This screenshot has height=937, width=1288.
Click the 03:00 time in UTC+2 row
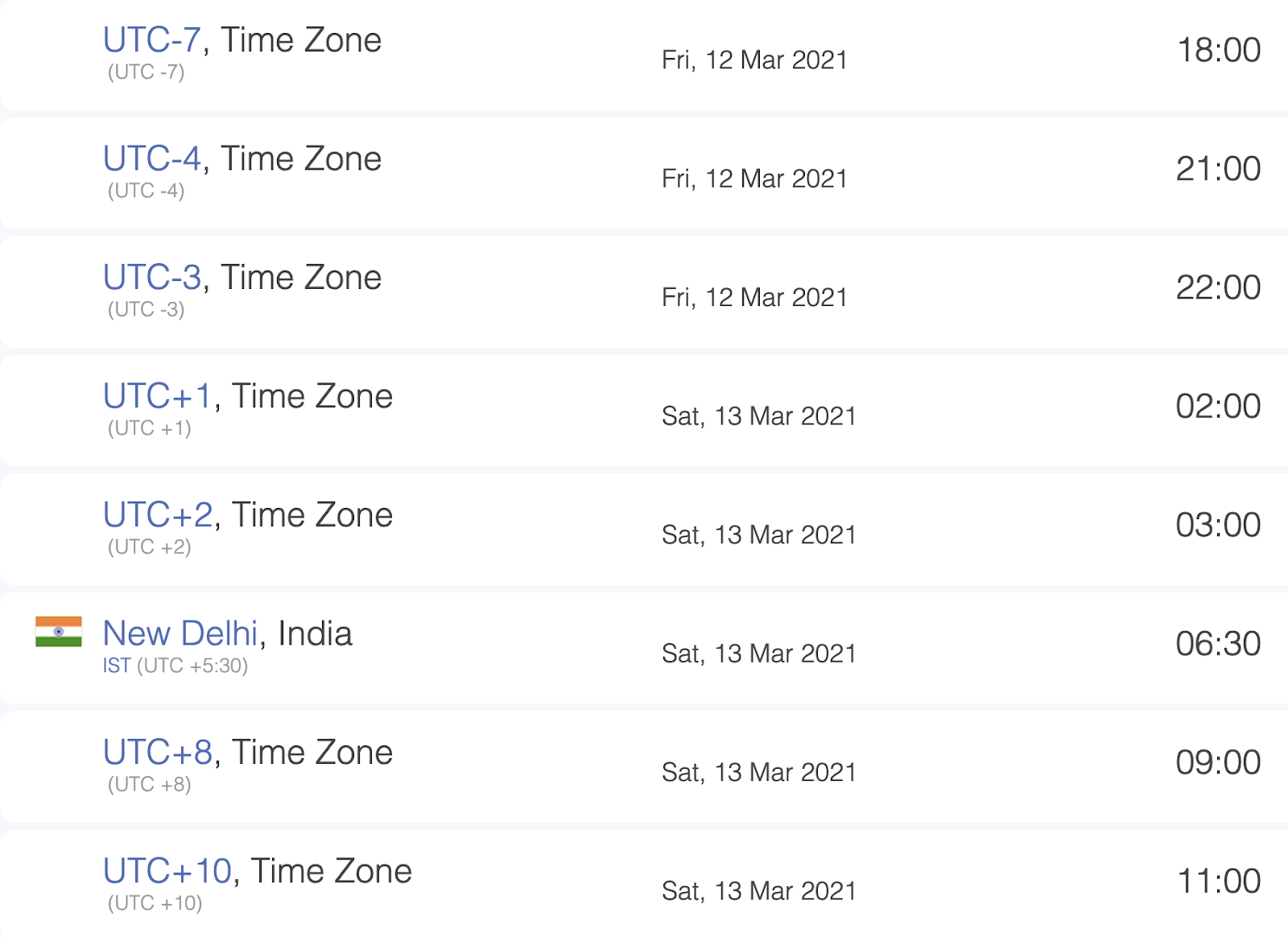click(1218, 525)
